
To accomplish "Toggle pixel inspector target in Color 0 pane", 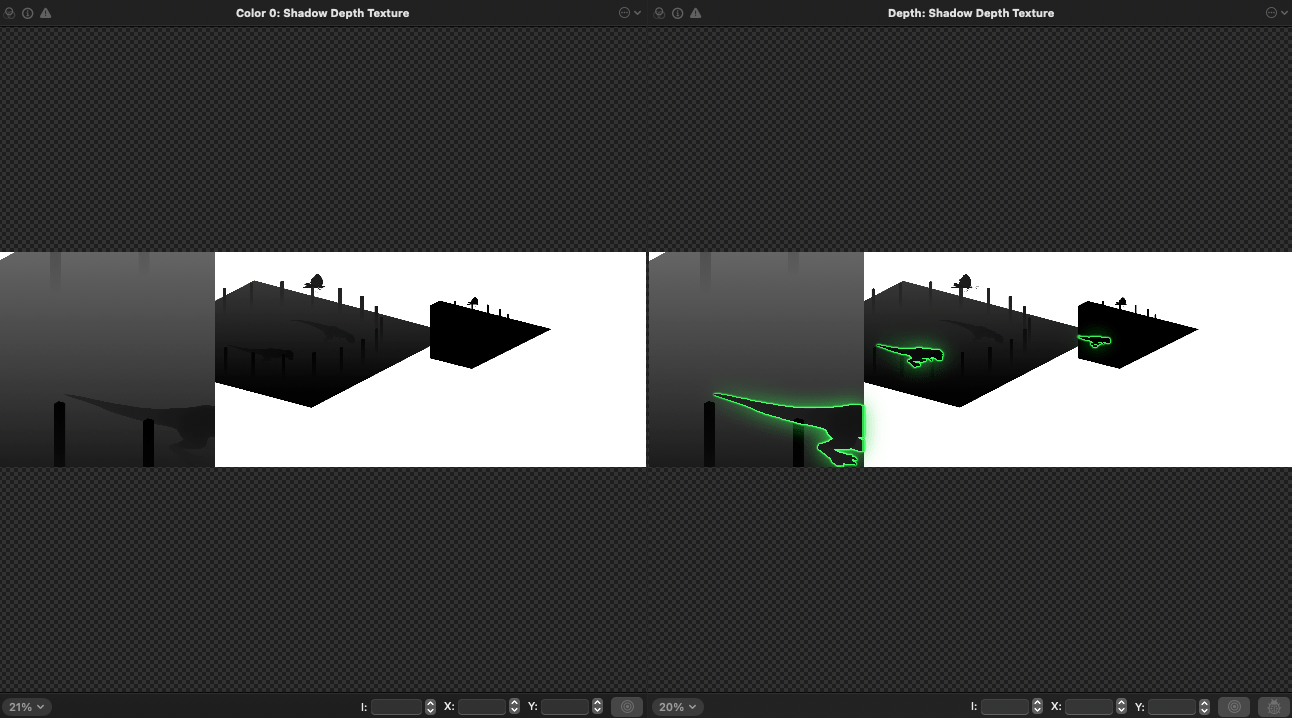I will 627,707.
